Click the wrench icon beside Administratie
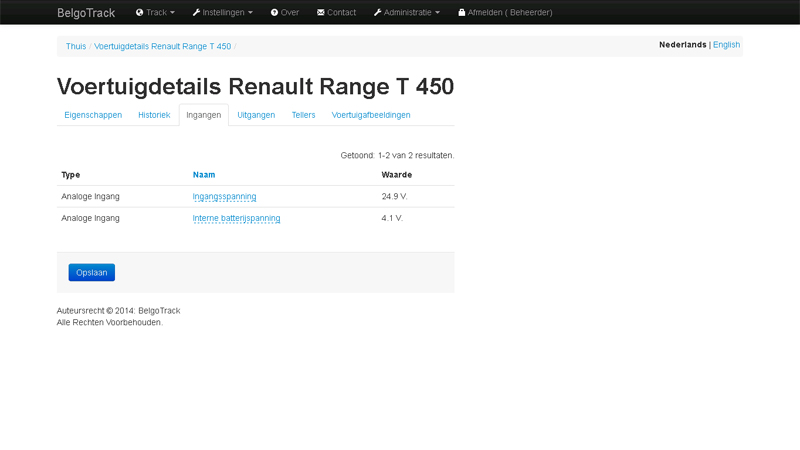This screenshot has width=800, height=450. coord(378,12)
